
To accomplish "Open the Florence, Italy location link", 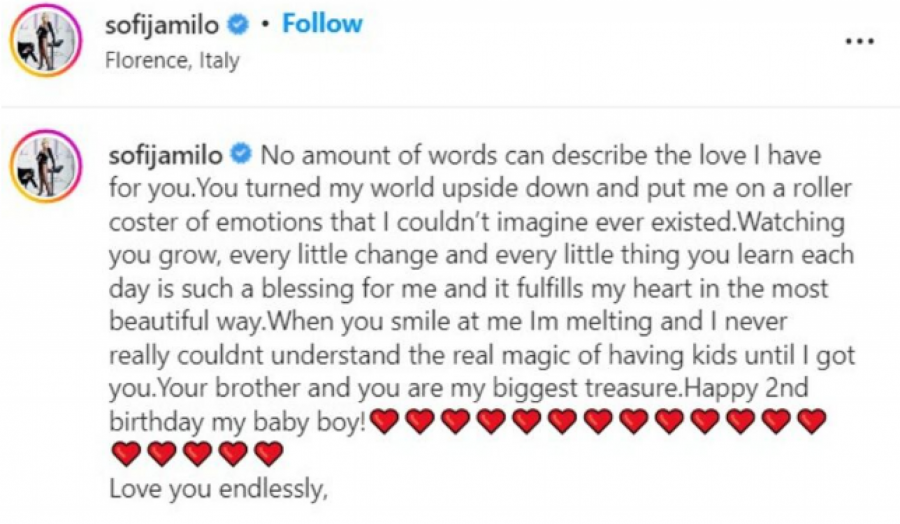I will tap(172, 60).
